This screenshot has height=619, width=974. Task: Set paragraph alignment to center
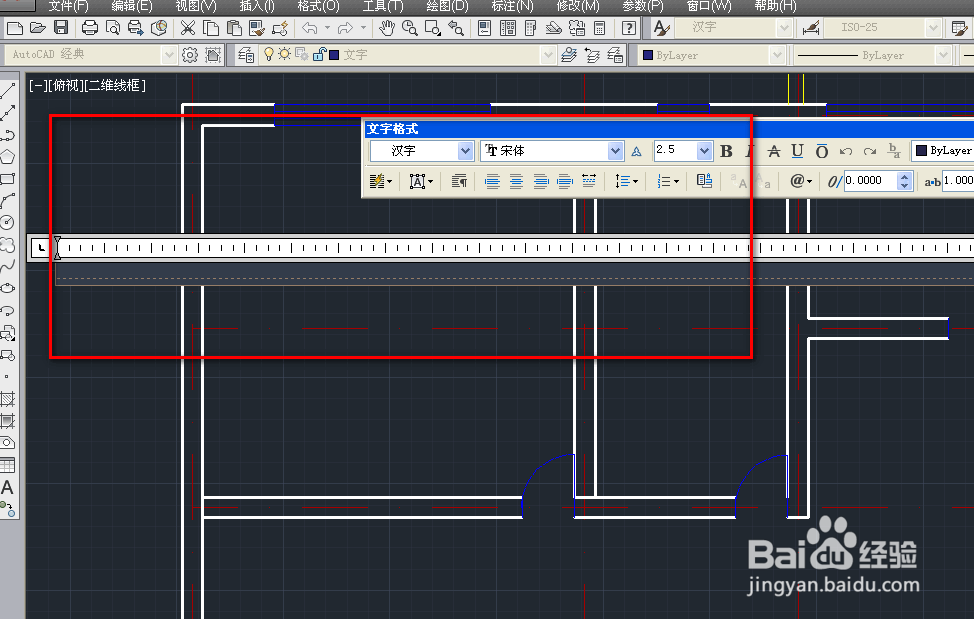coord(516,181)
